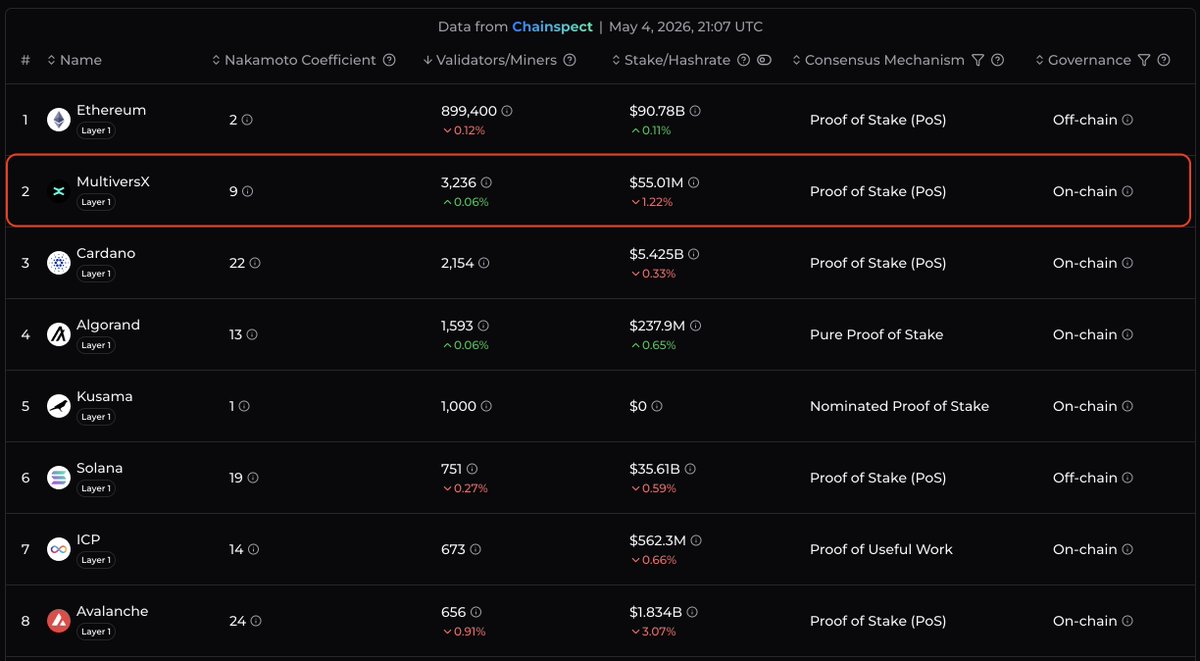Click info icon beside $90.78B stake
This screenshot has width=1200, height=661.
[x=695, y=111]
